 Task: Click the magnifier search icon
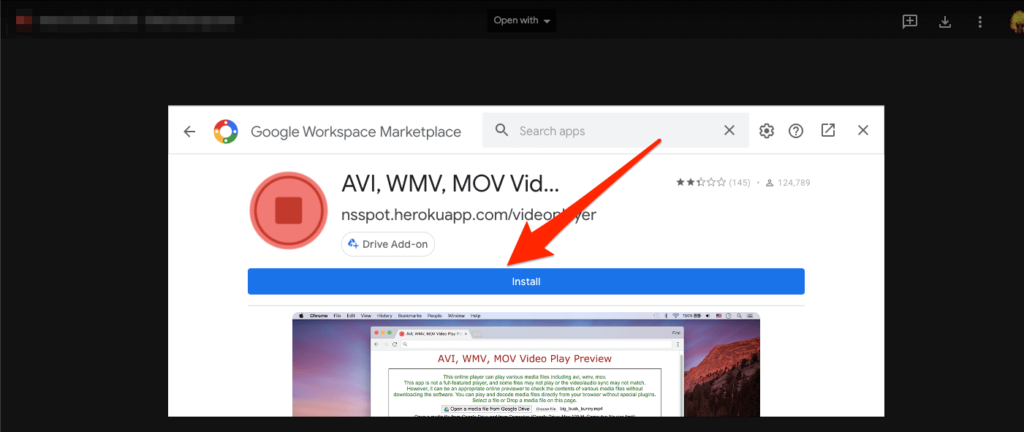(x=502, y=131)
